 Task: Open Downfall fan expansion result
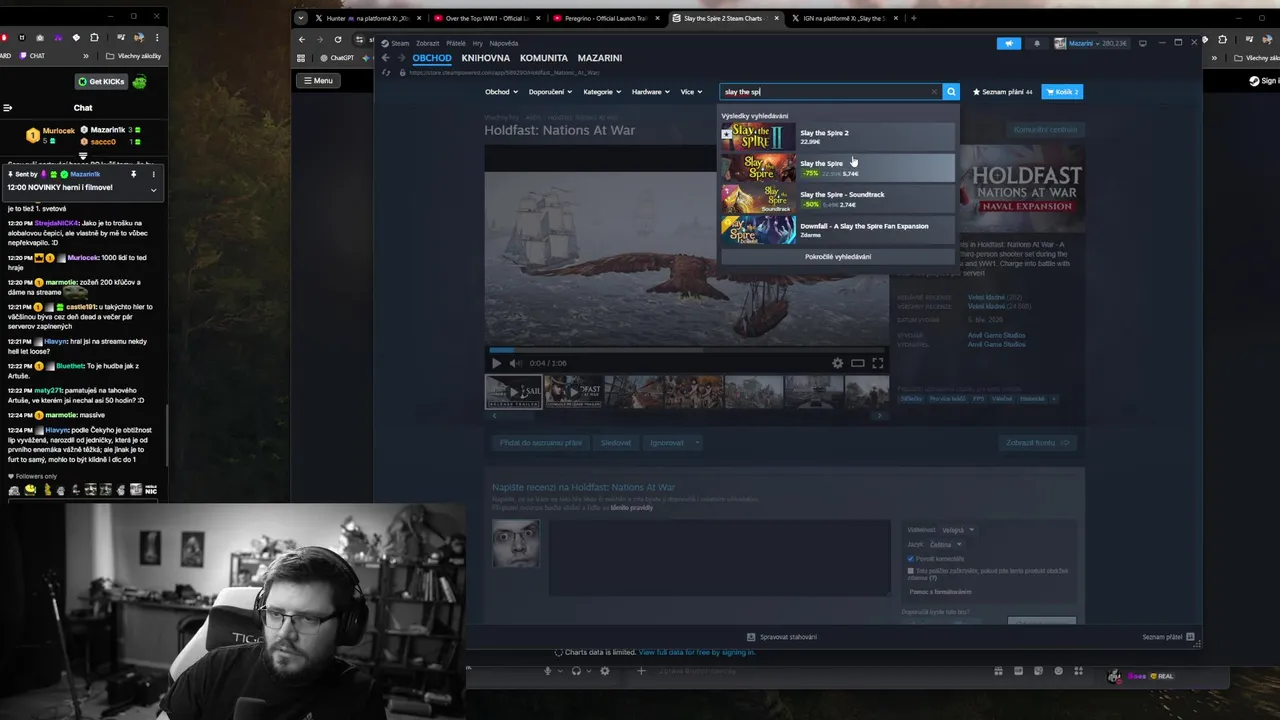point(838,230)
